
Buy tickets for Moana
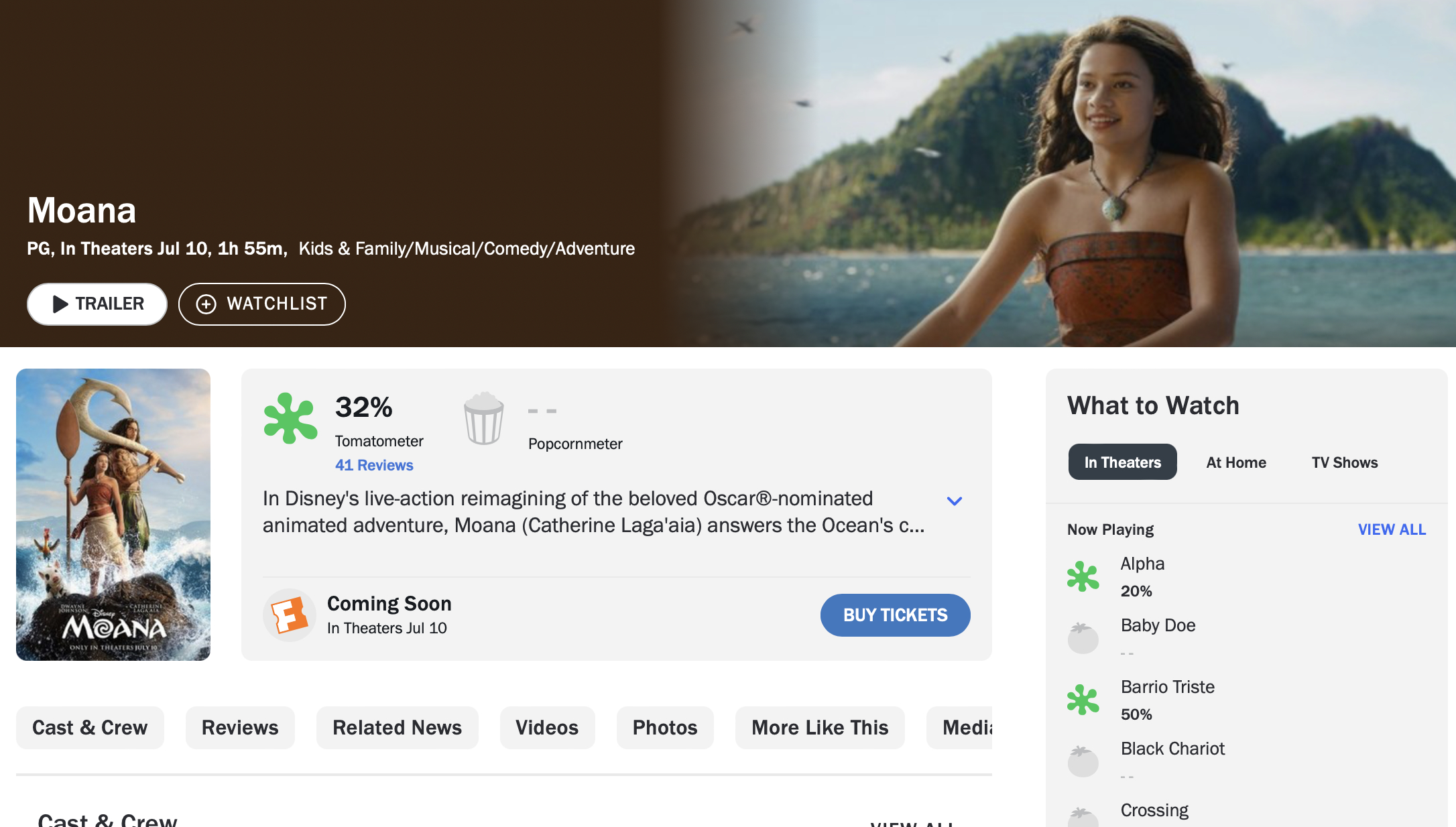tap(896, 615)
